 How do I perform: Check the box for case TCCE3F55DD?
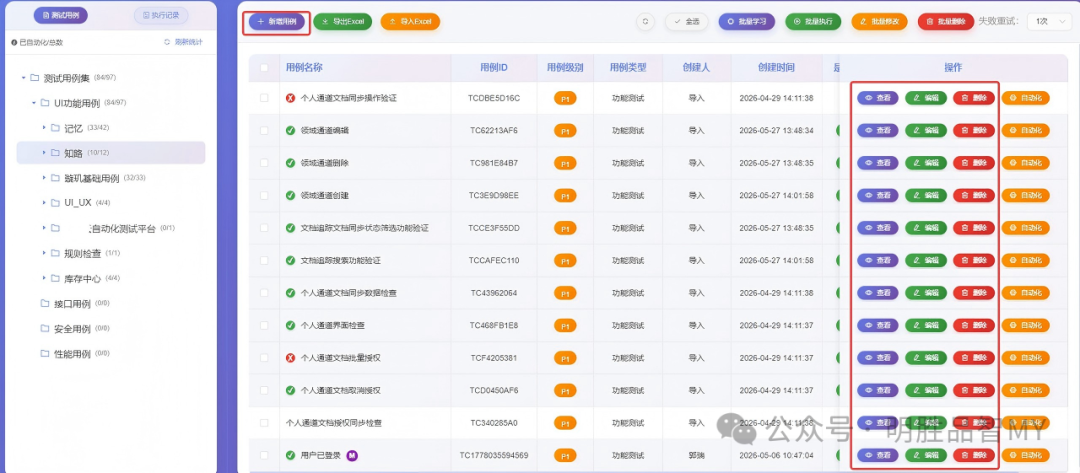tap(264, 228)
